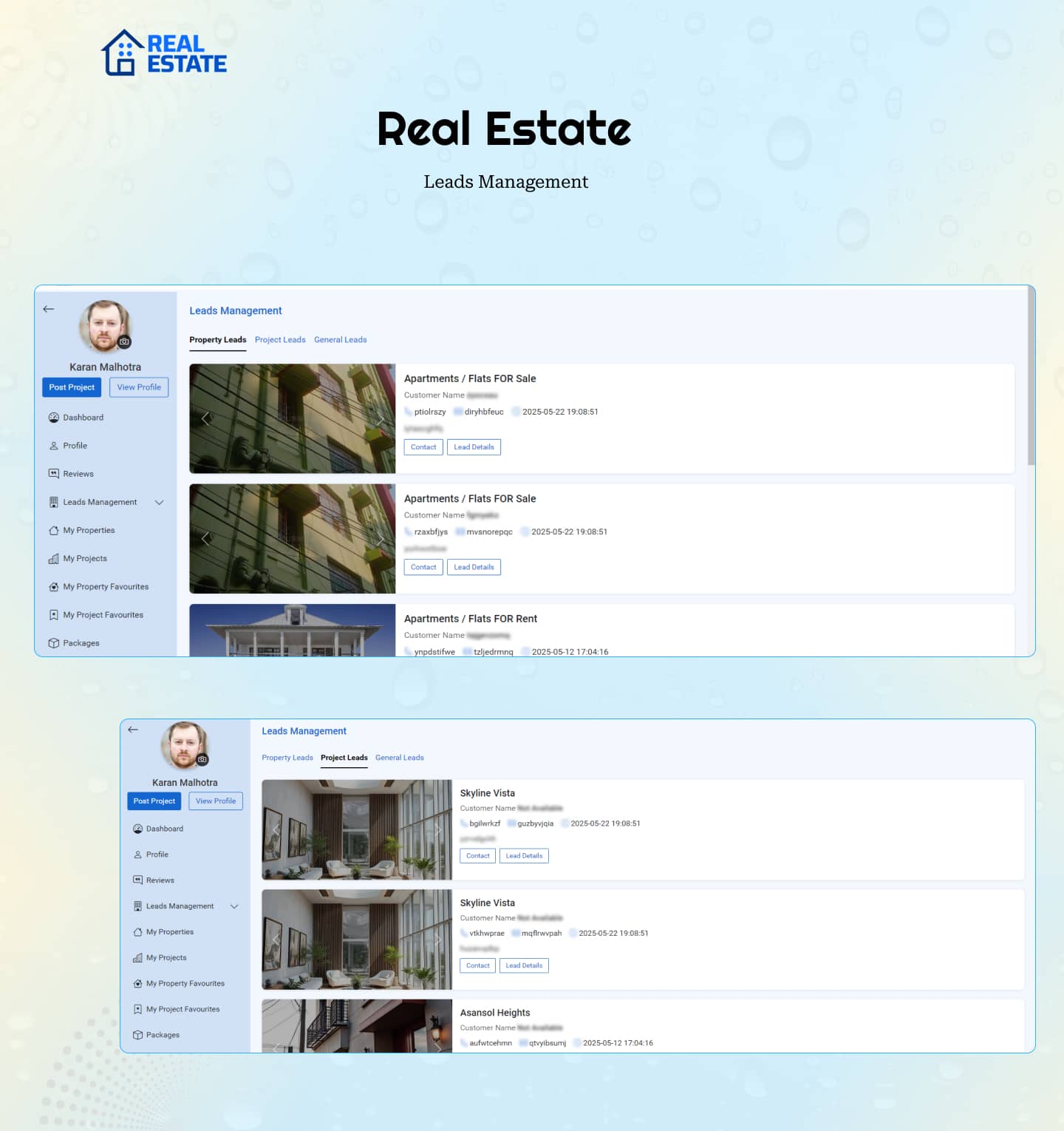Viewport: 1064px width, 1131px height.
Task: Open Reviews icon in upper panel sidebar
Action: click(54, 474)
